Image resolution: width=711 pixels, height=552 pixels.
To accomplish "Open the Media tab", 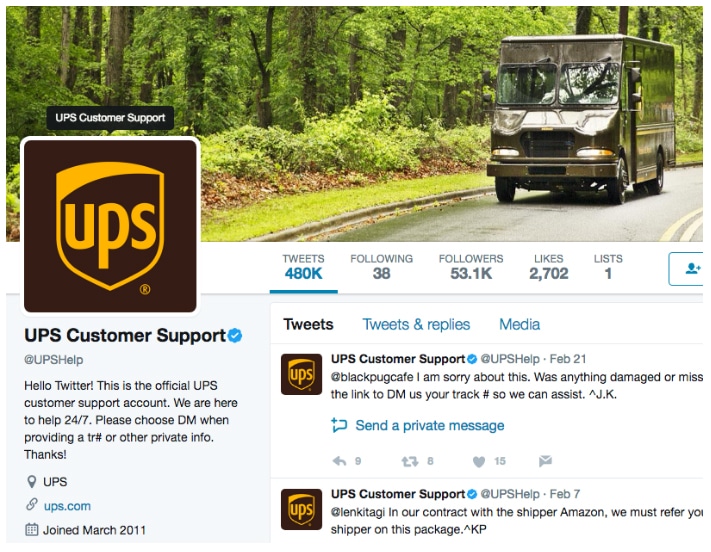I will (520, 324).
